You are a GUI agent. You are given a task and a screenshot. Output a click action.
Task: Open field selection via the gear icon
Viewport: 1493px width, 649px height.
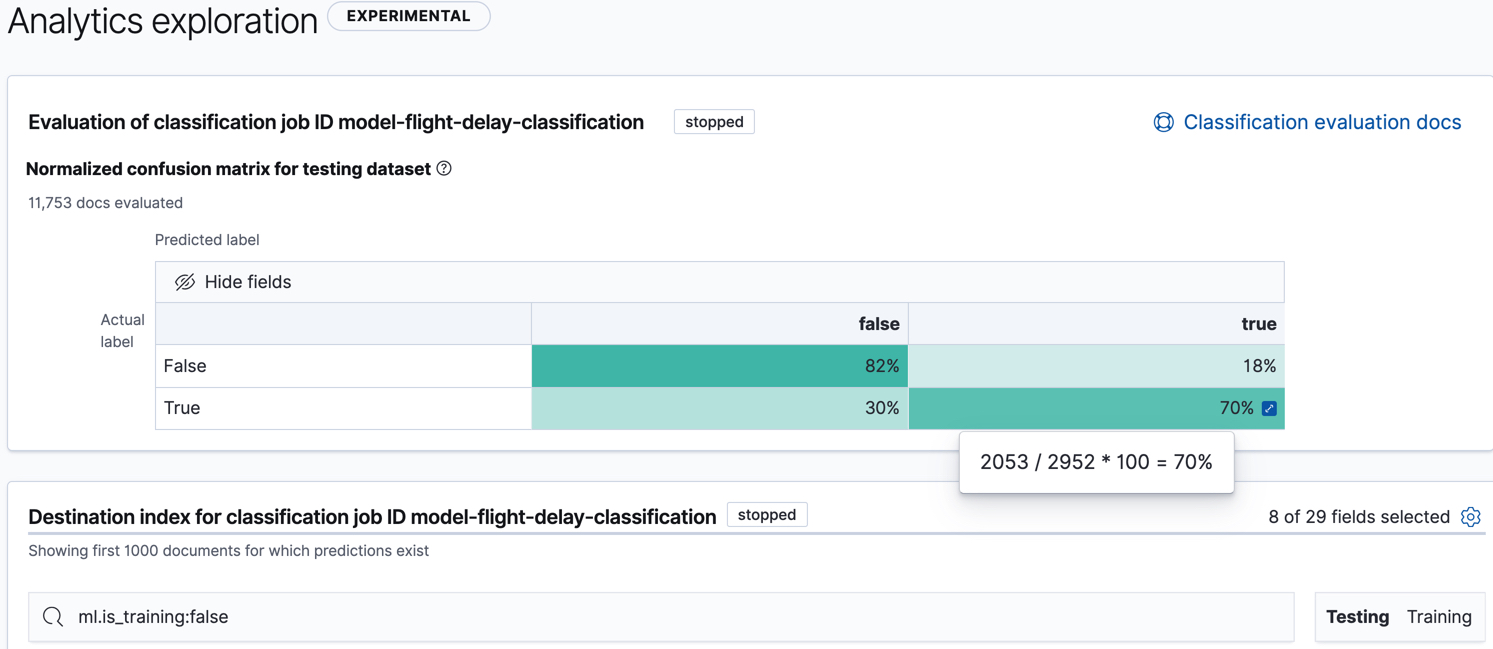1470,517
